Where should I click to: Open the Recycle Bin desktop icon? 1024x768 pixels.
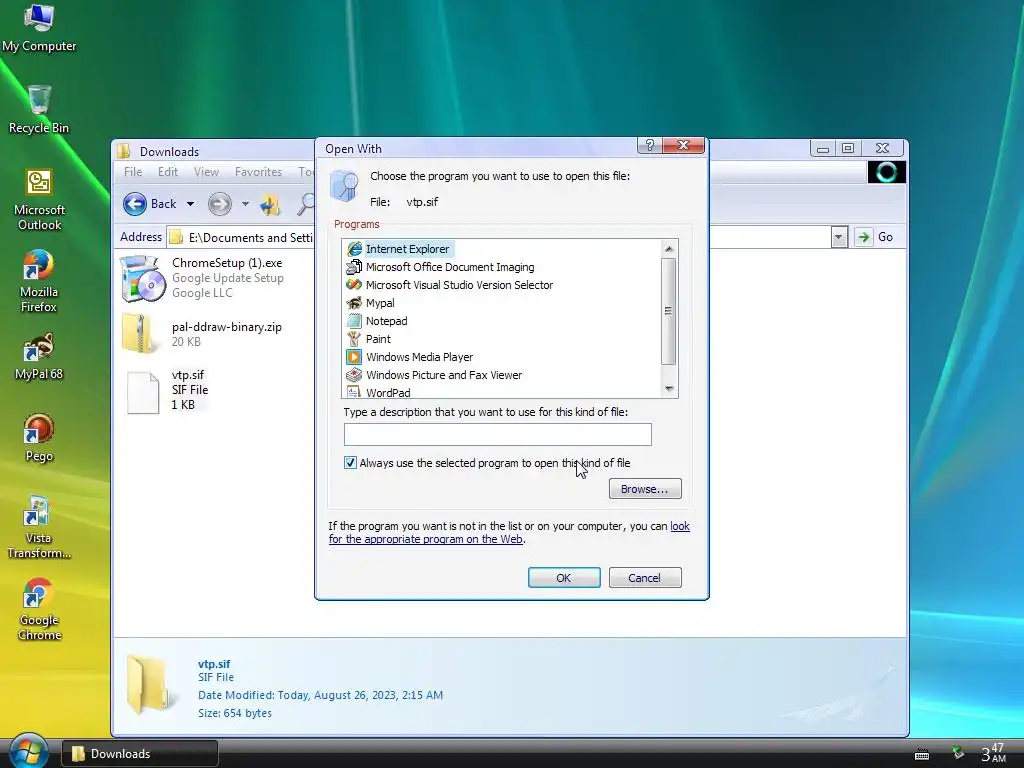coord(39,109)
